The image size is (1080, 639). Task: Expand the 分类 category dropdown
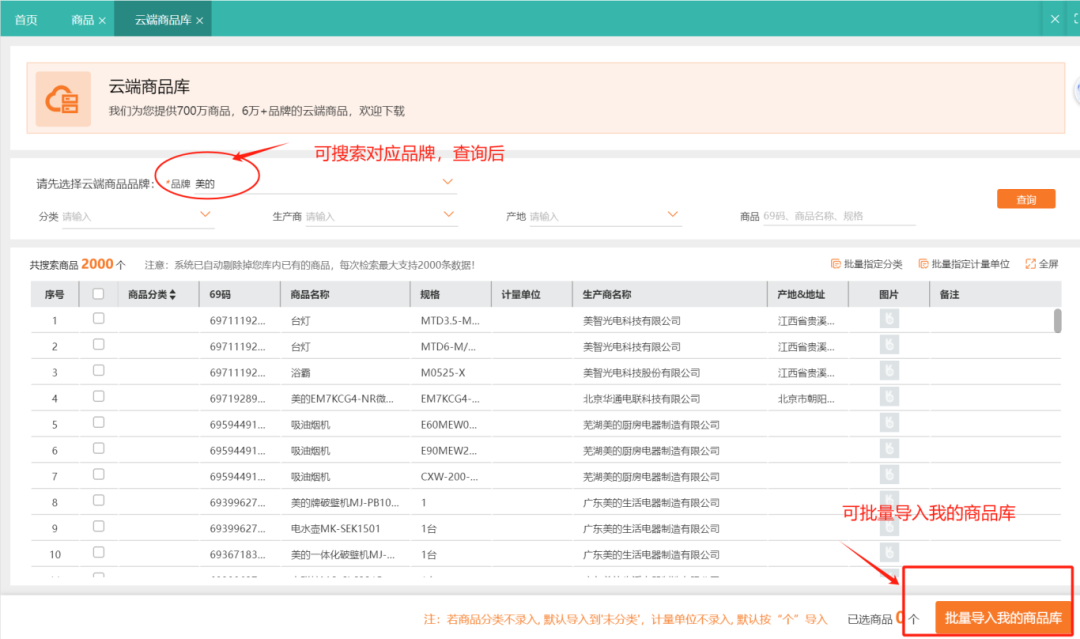pyautogui.click(x=205, y=215)
